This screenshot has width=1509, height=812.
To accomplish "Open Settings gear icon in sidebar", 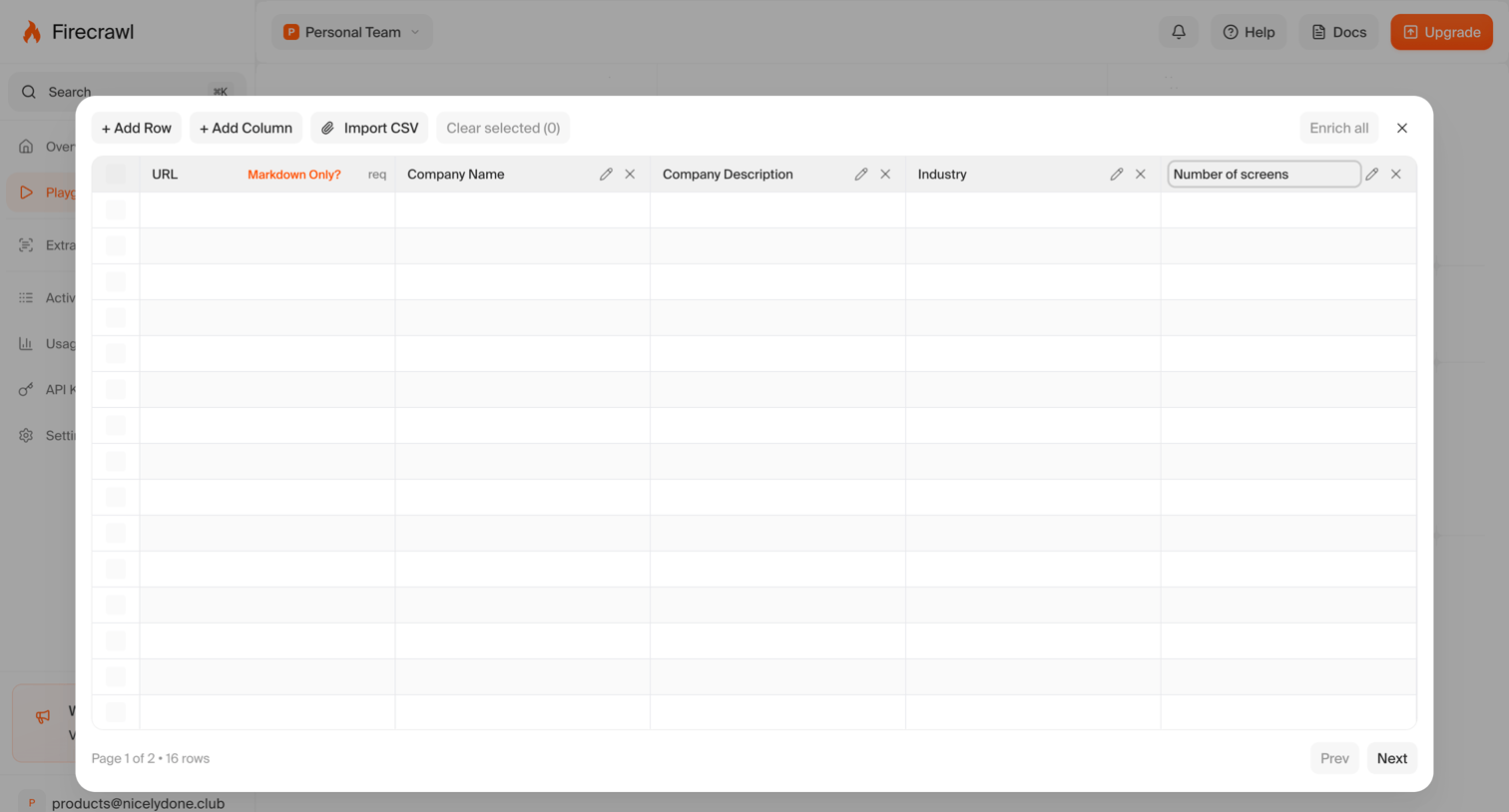I will tap(26, 435).
